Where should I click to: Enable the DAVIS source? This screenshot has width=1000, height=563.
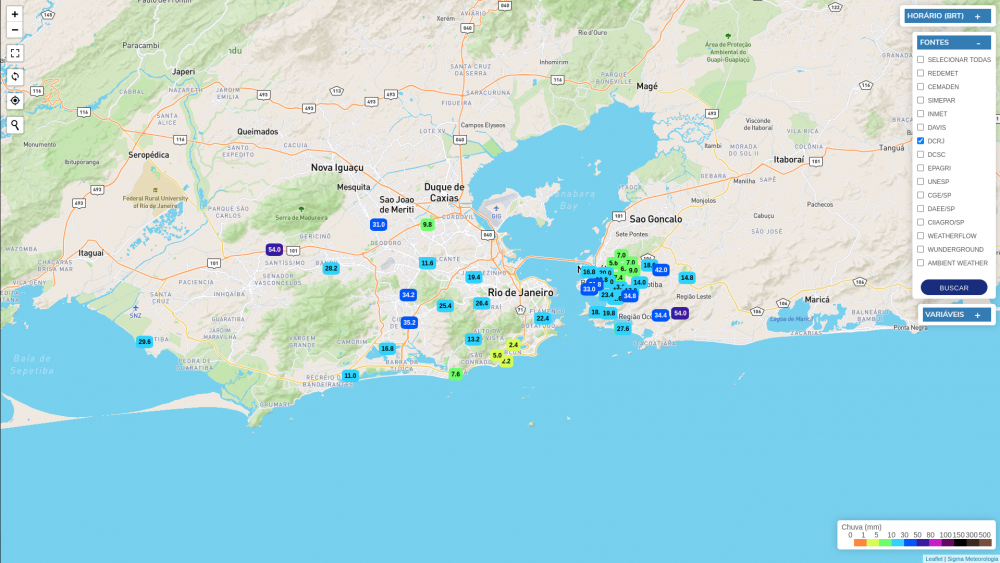tap(920, 128)
